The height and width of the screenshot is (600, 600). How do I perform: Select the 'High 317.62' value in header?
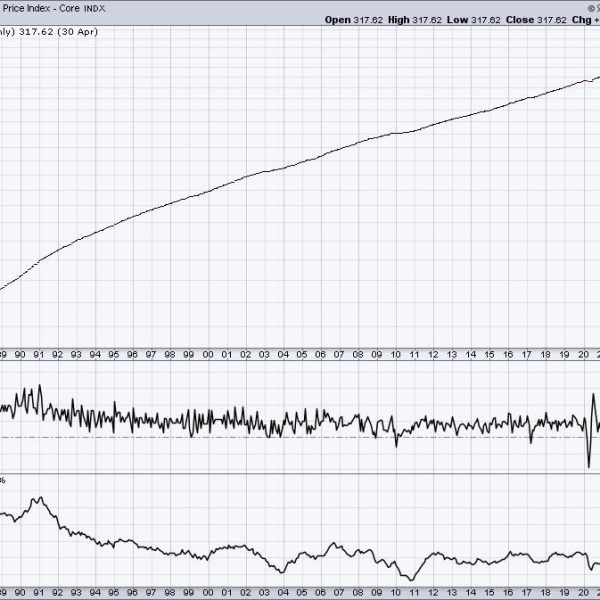click(415, 20)
